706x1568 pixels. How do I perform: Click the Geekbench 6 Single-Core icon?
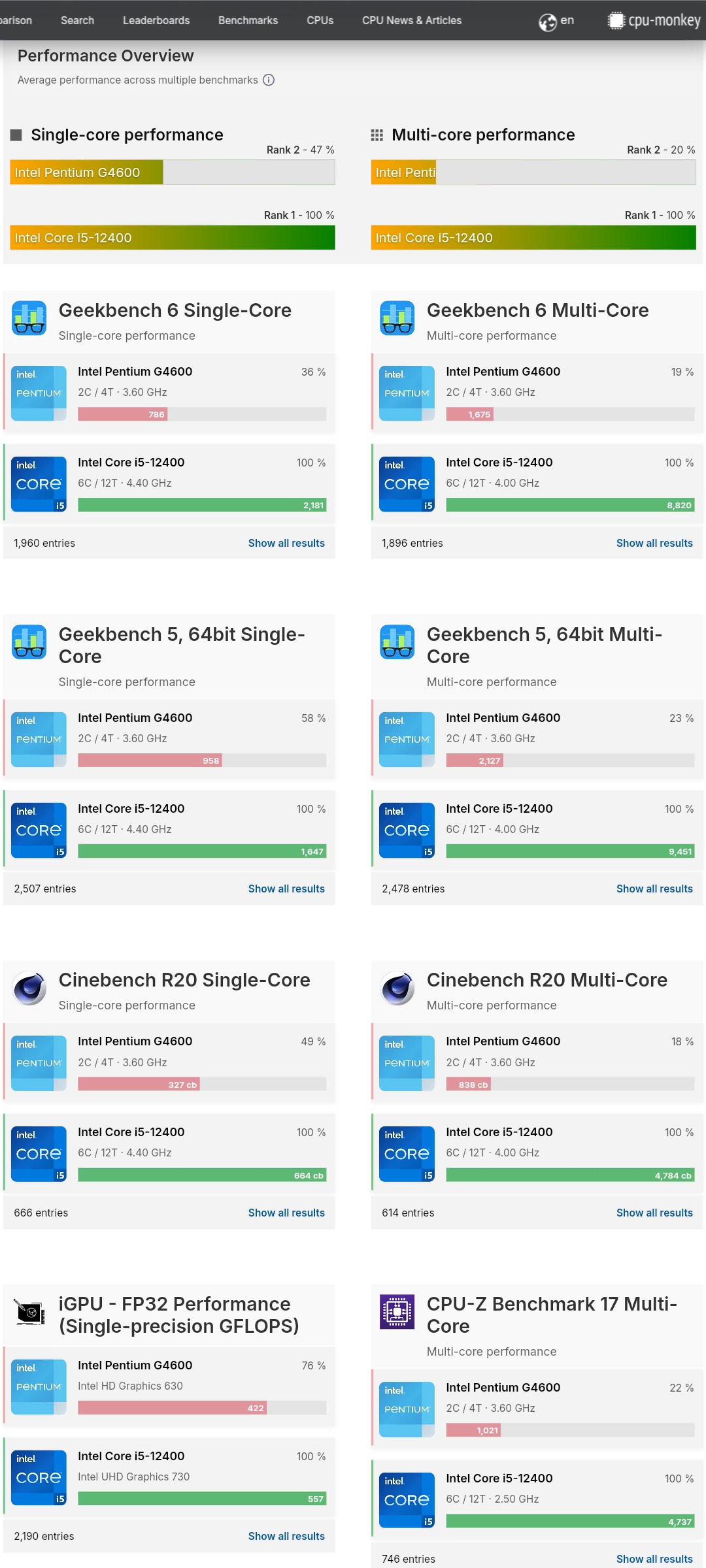(x=29, y=318)
